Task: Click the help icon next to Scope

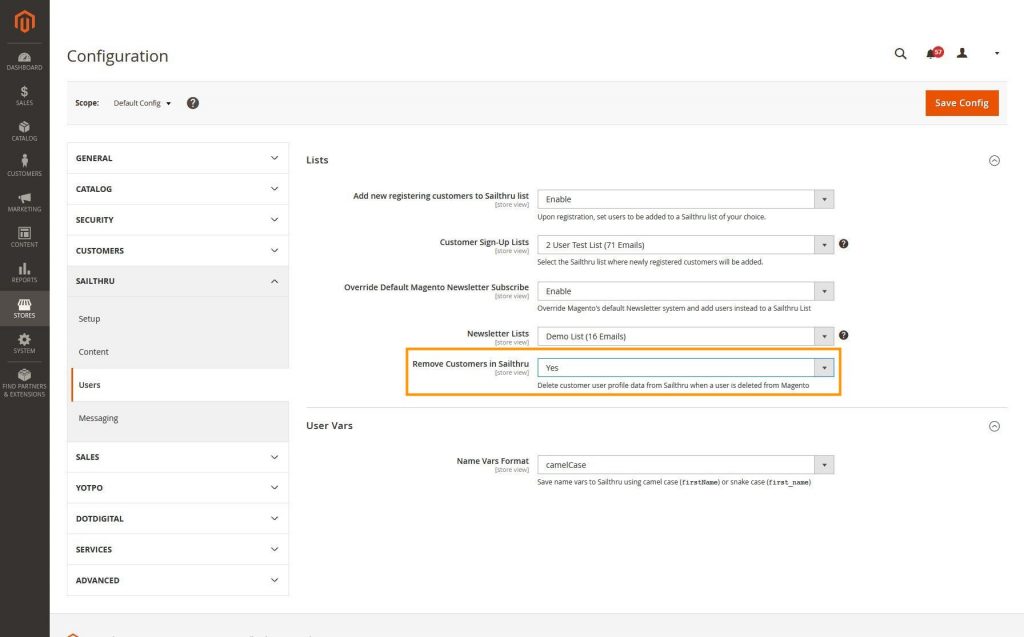Action: [193, 103]
